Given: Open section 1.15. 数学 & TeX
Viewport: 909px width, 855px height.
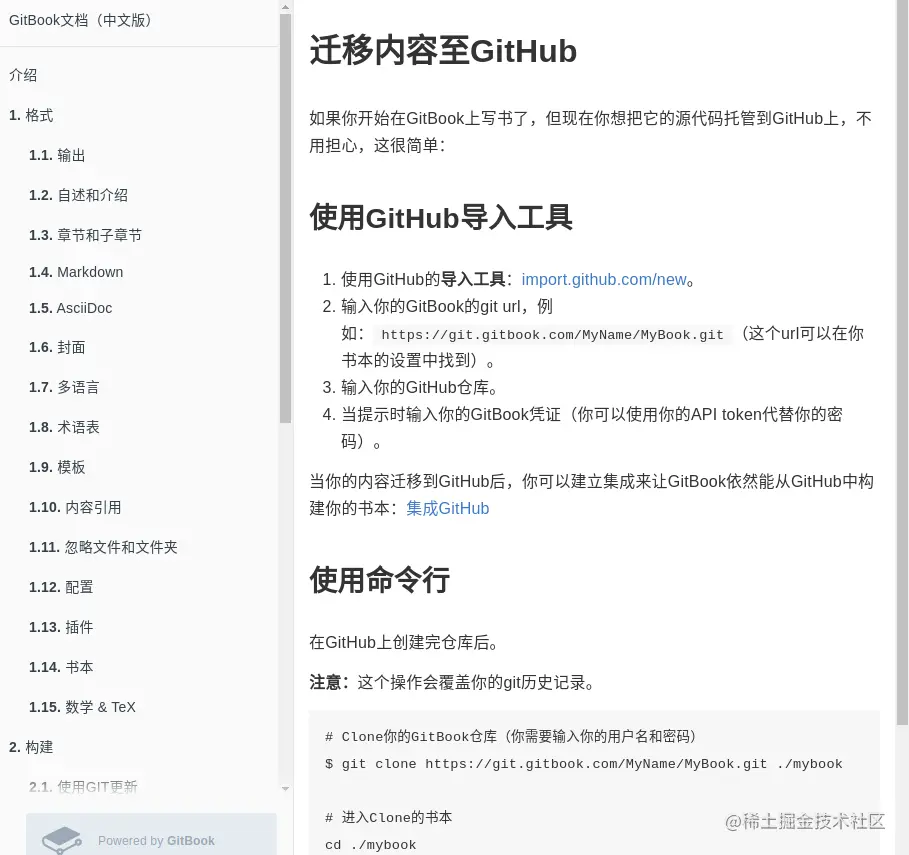Looking at the screenshot, I should tap(82, 707).
